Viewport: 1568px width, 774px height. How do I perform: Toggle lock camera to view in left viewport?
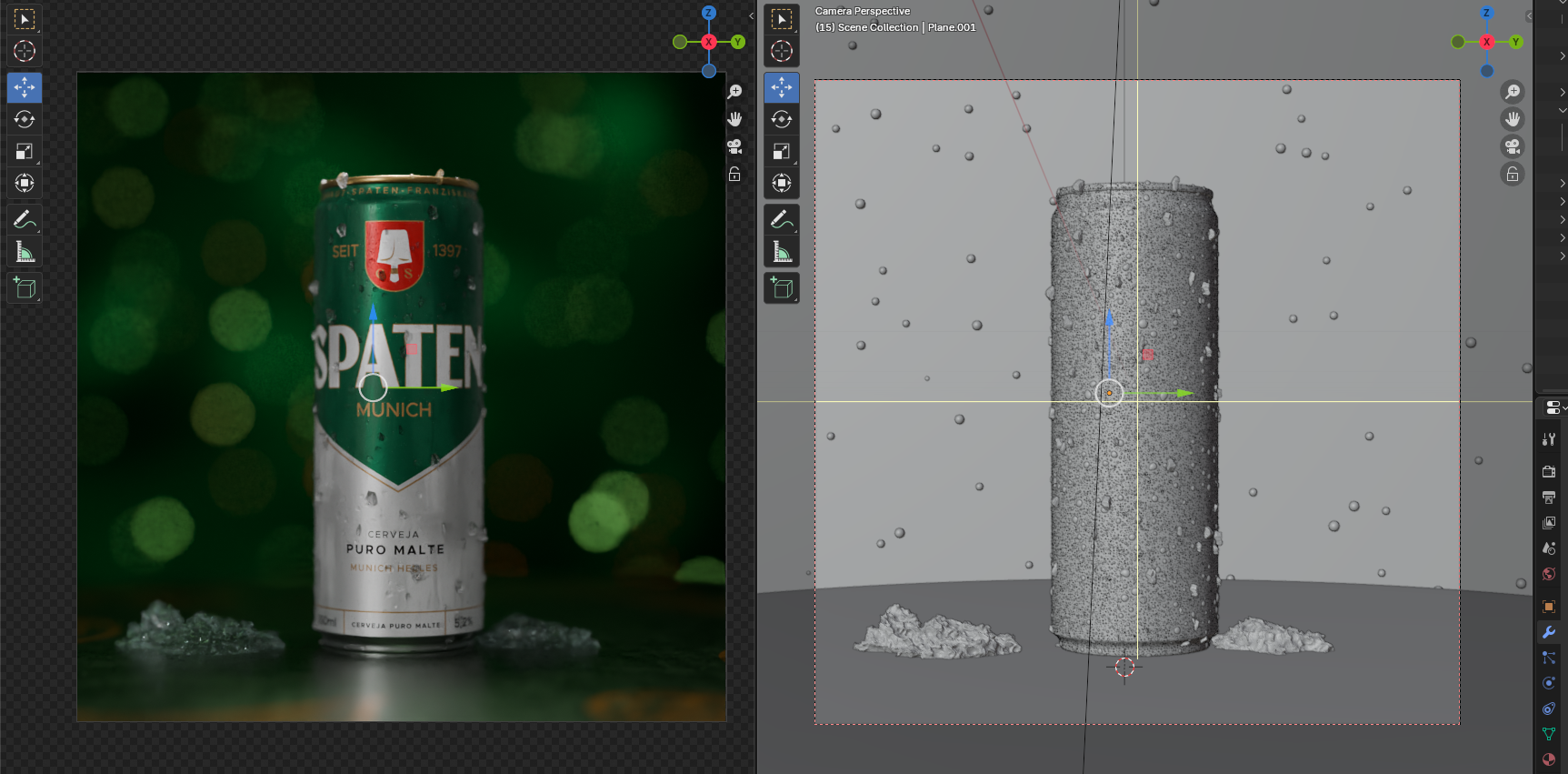[734, 174]
